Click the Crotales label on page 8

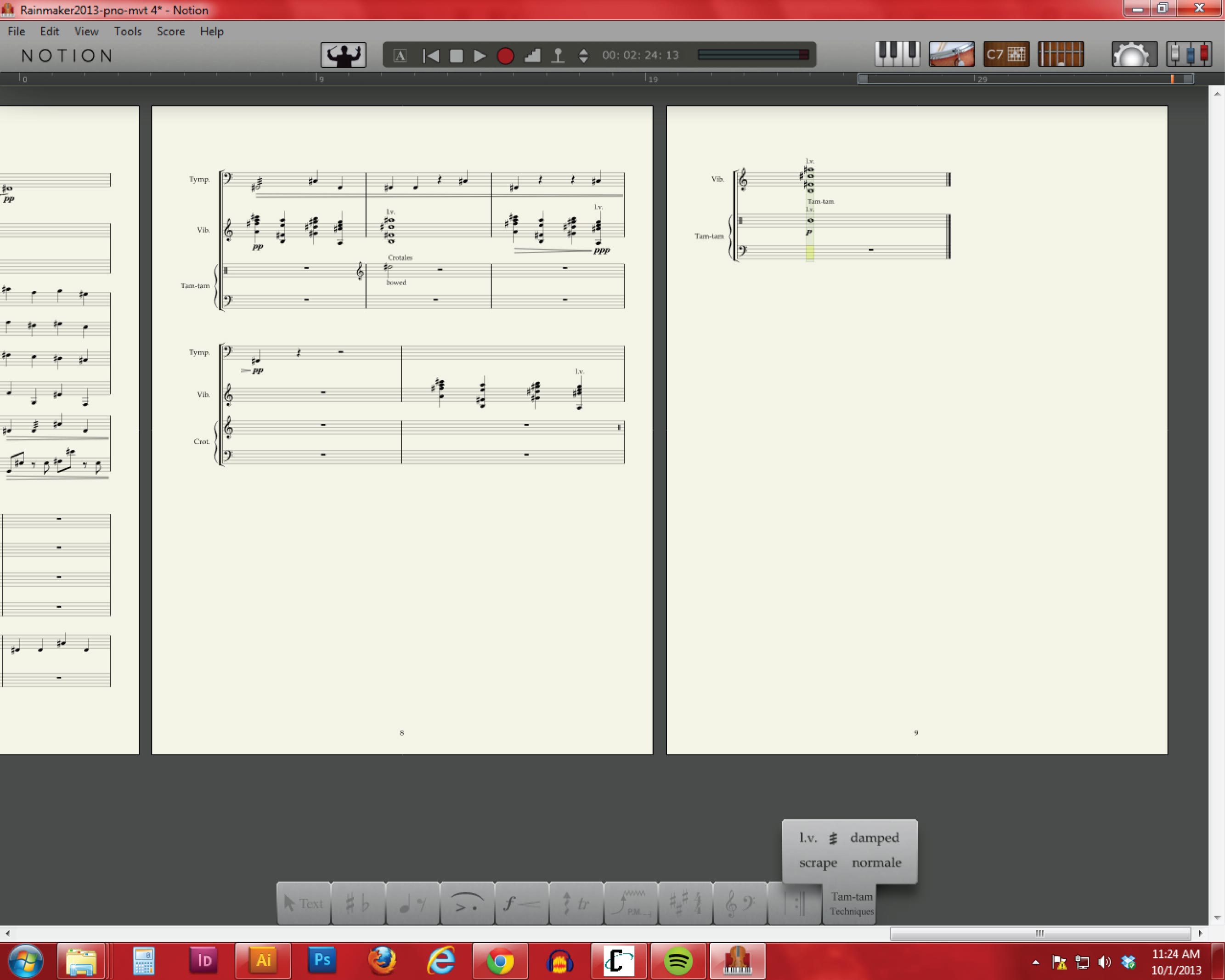point(400,257)
